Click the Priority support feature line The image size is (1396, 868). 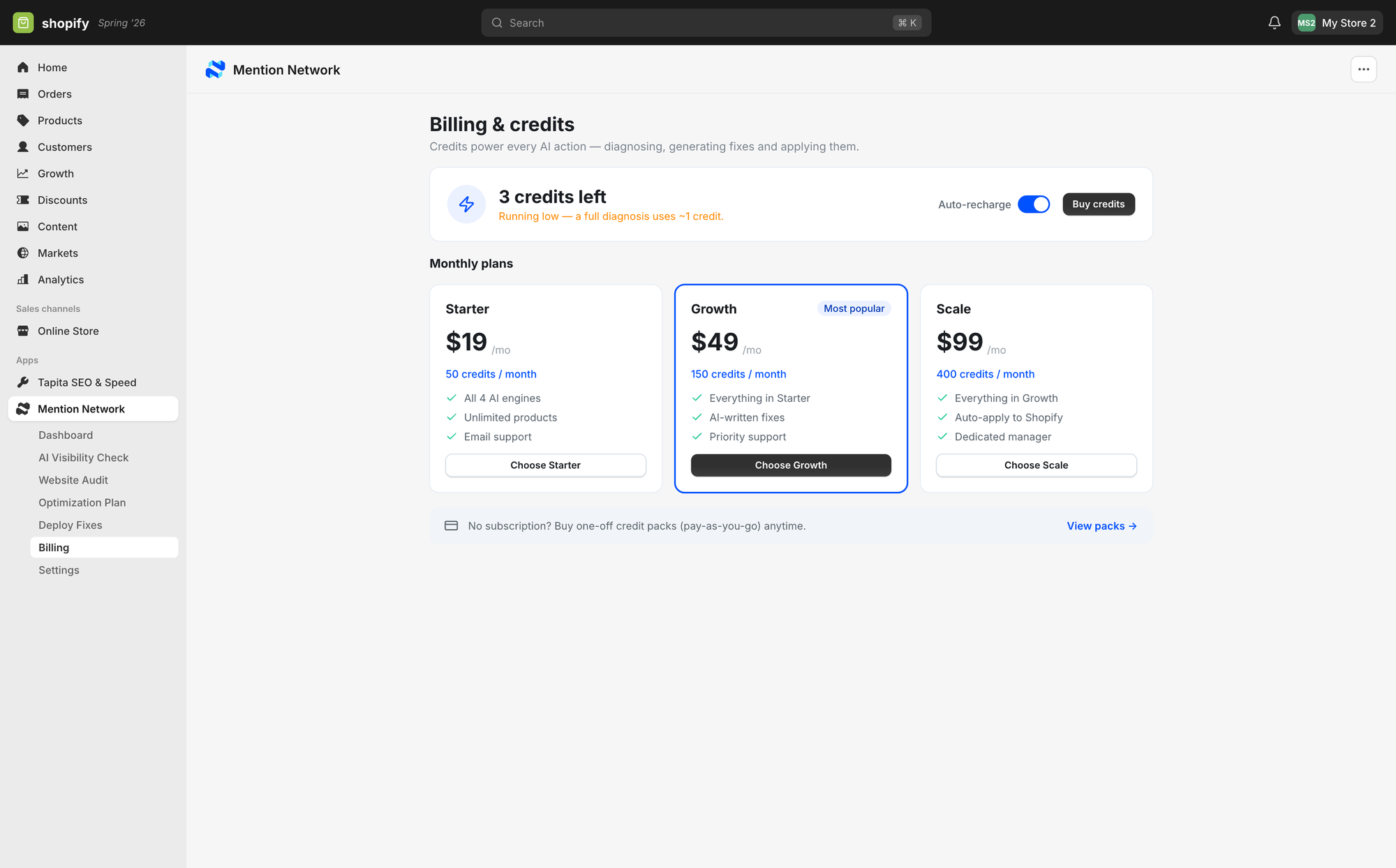coord(748,437)
